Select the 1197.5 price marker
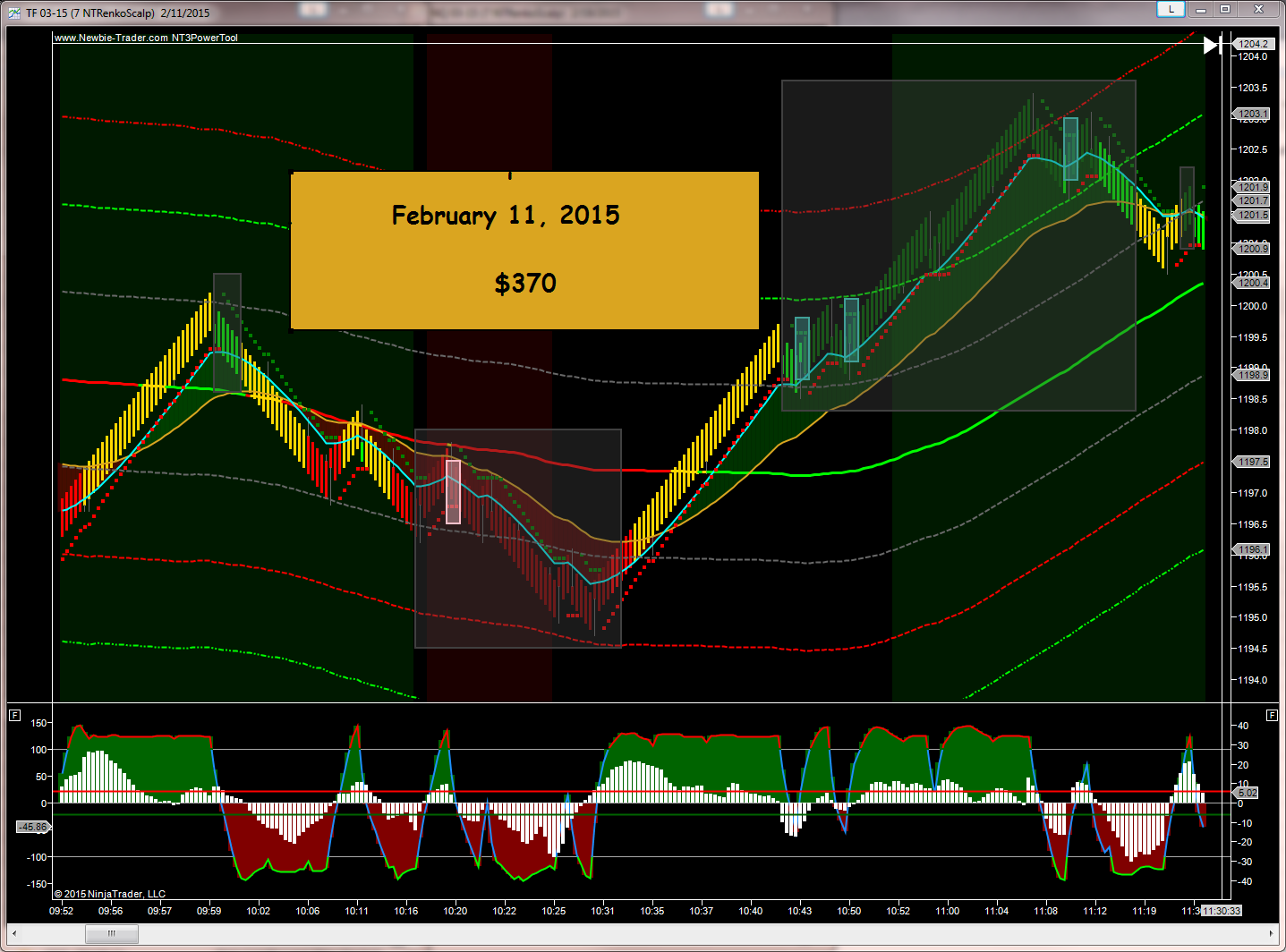This screenshot has height=952, width=1286. 1251,462
